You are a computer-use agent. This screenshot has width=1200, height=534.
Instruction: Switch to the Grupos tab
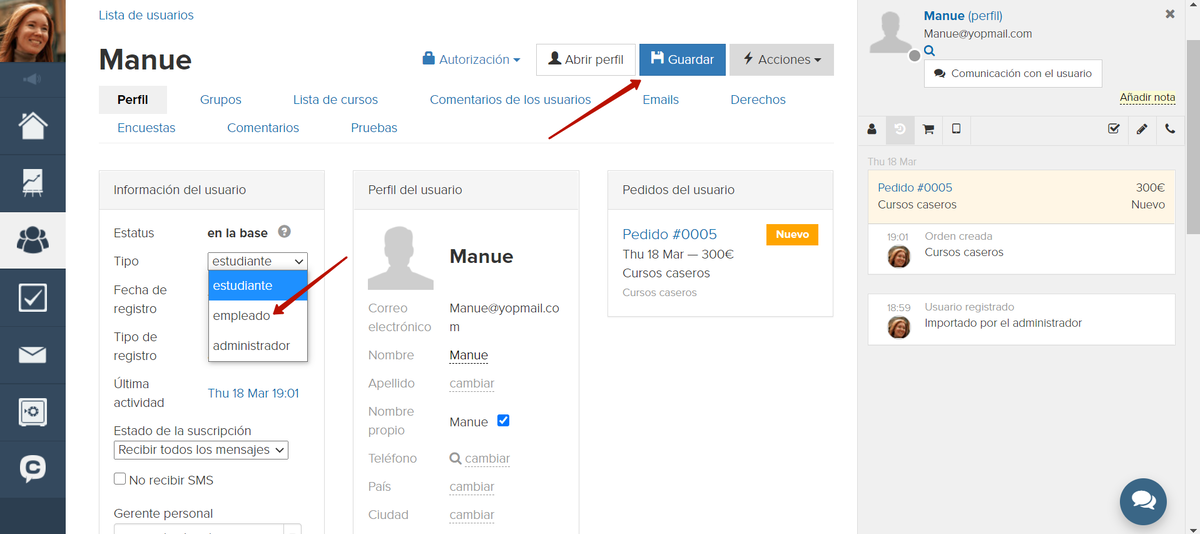pyautogui.click(x=220, y=100)
